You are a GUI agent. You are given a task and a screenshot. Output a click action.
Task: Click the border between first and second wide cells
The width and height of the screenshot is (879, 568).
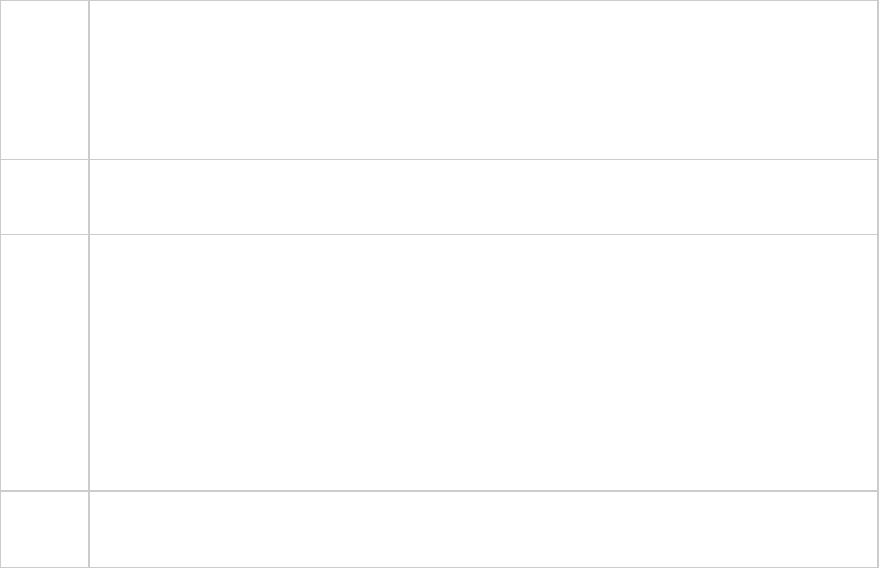pos(483,159)
